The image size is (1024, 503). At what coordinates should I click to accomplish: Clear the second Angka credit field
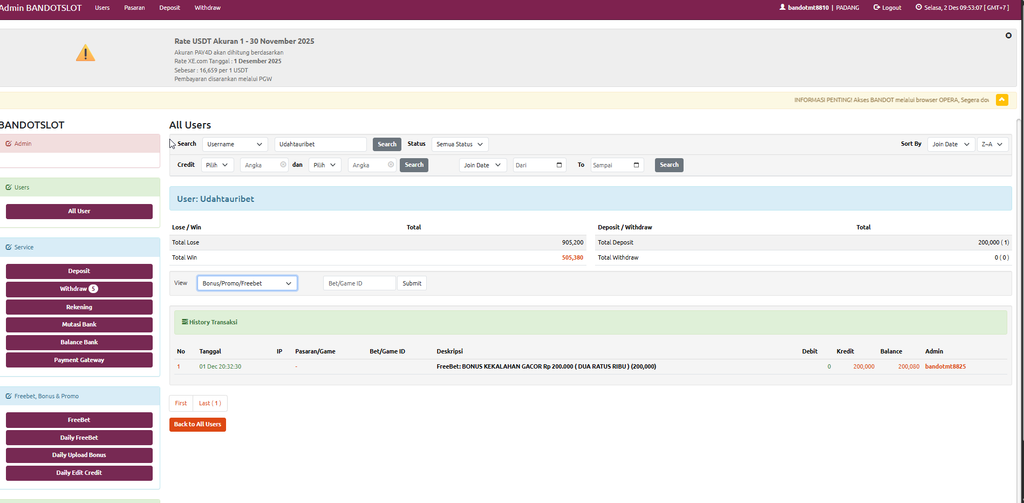pos(391,165)
